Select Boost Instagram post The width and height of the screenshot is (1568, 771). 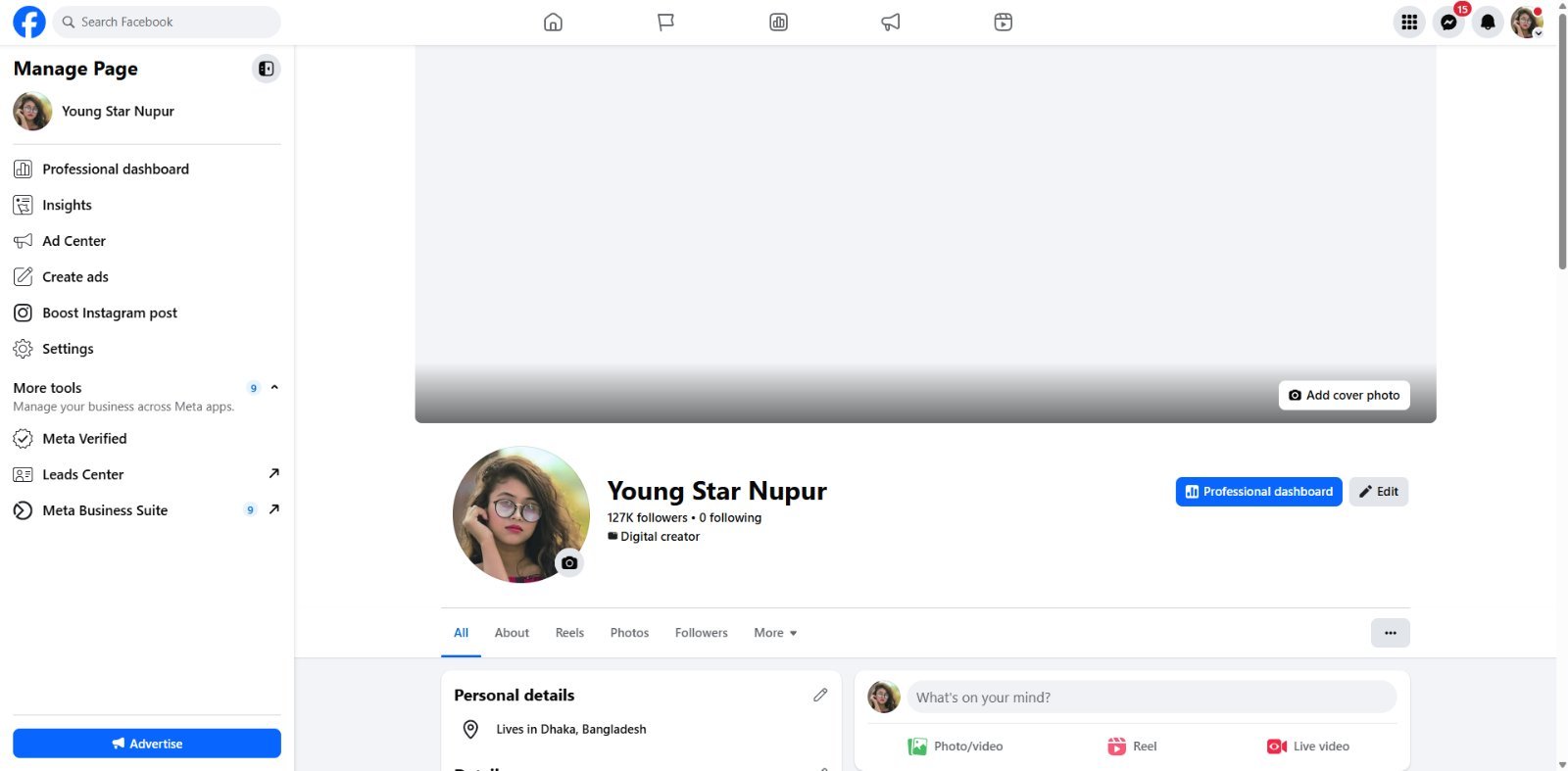pyautogui.click(x=147, y=313)
